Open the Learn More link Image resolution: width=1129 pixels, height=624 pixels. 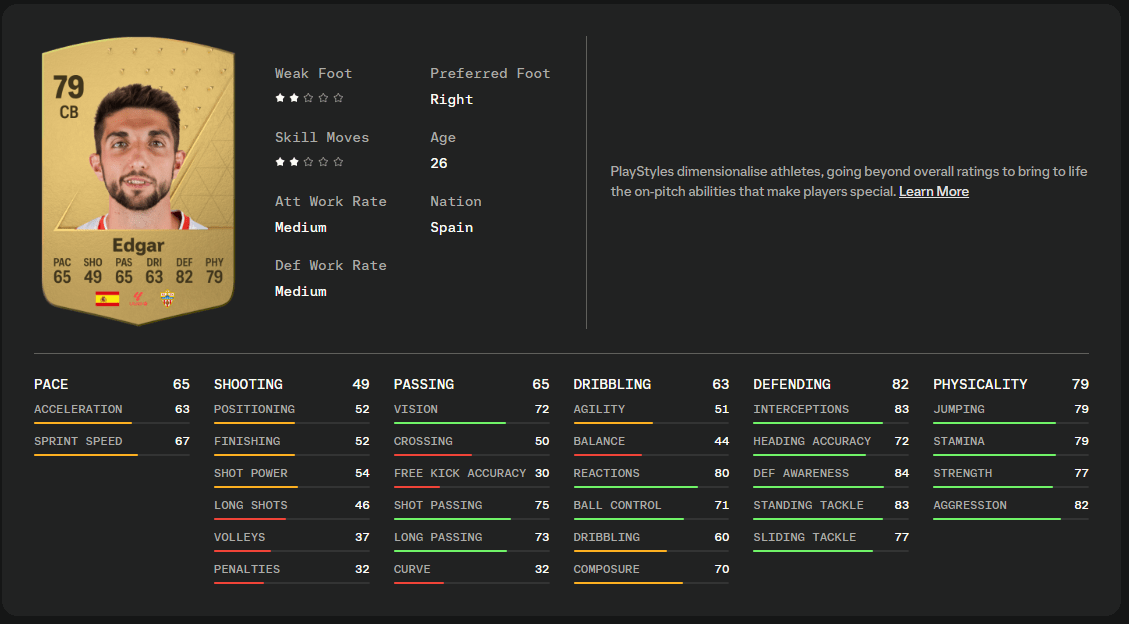(x=934, y=191)
